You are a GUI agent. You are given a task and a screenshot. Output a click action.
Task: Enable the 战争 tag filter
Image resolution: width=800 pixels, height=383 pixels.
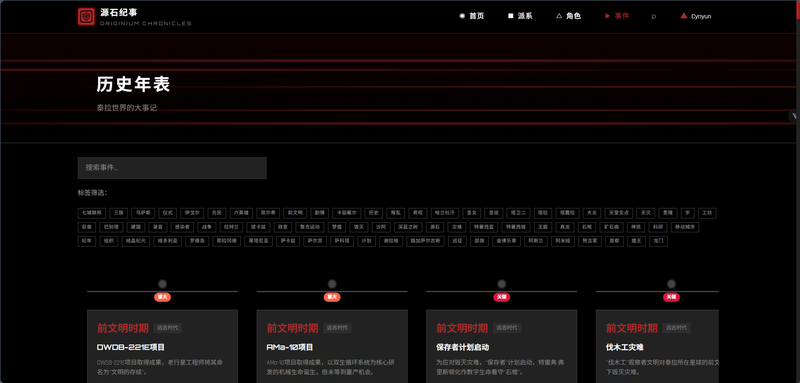[207, 227]
